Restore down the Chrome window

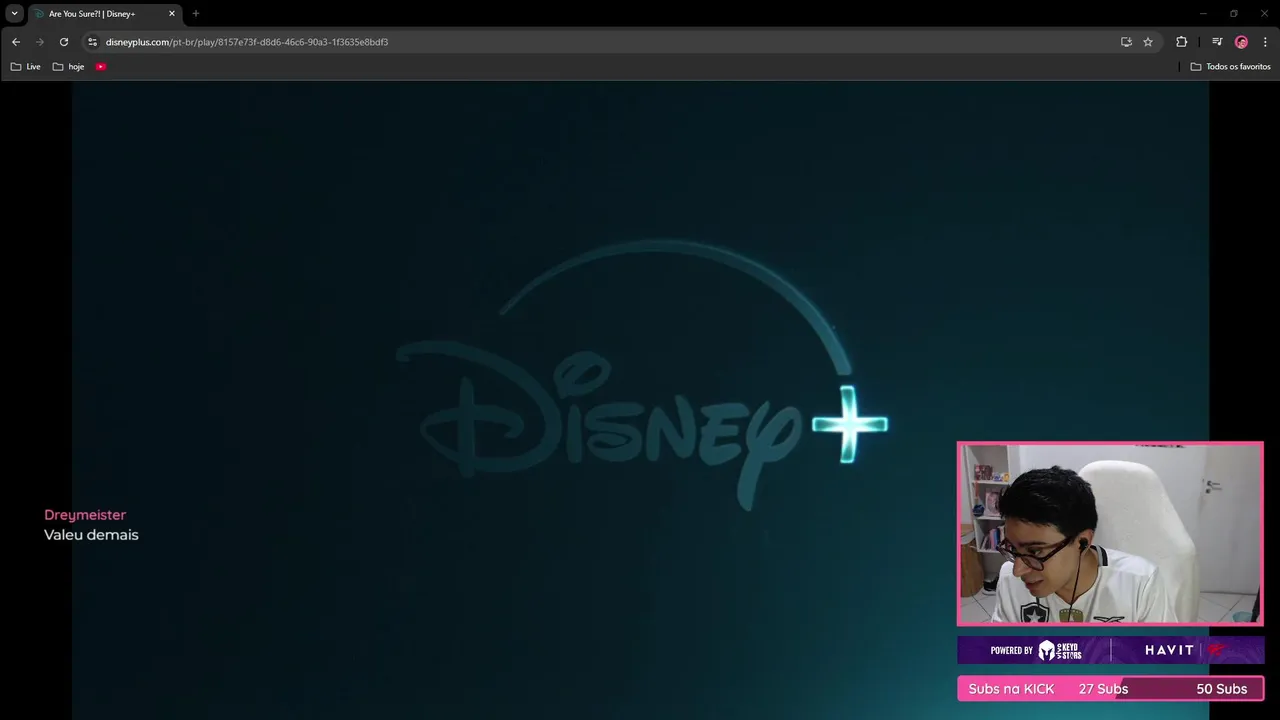point(1234,13)
